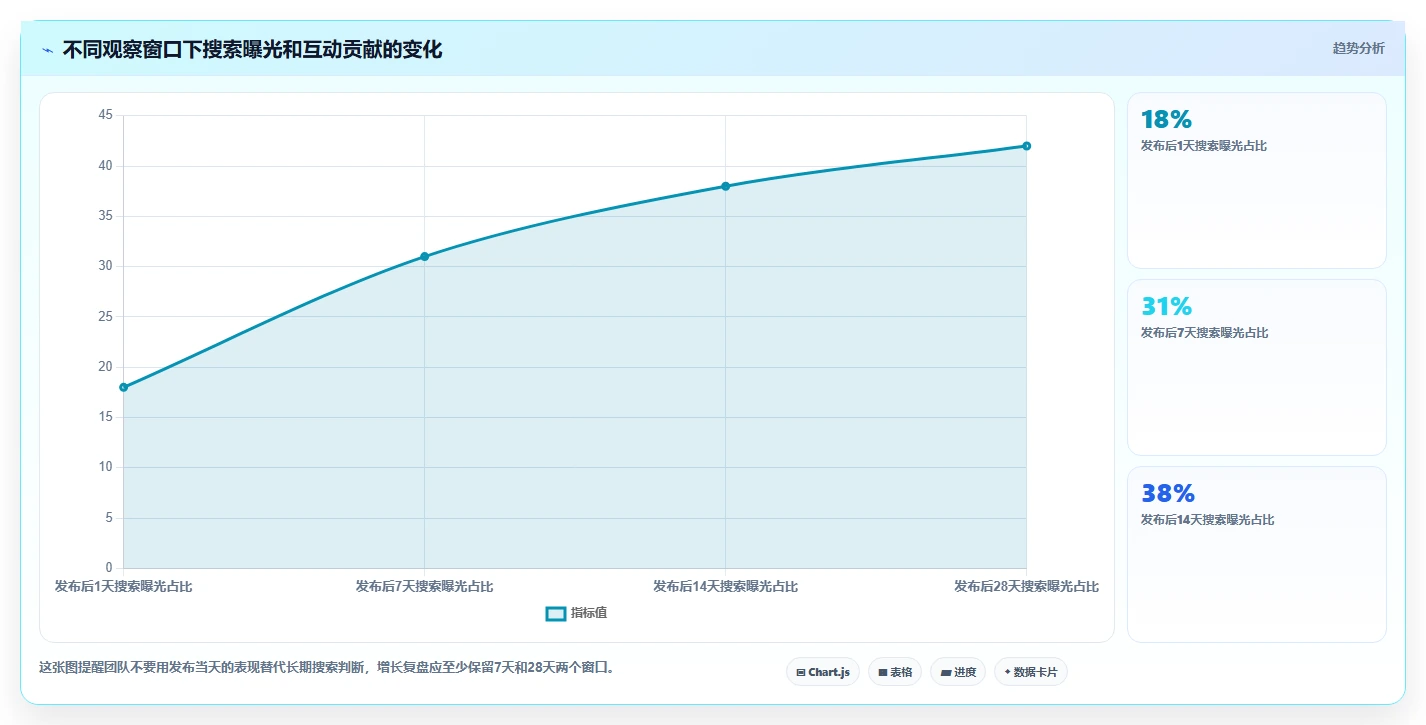Click x-axis label 发布后14天搜索曝光占比
This screenshot has height=725, width=1426.
tap(725, 586)
